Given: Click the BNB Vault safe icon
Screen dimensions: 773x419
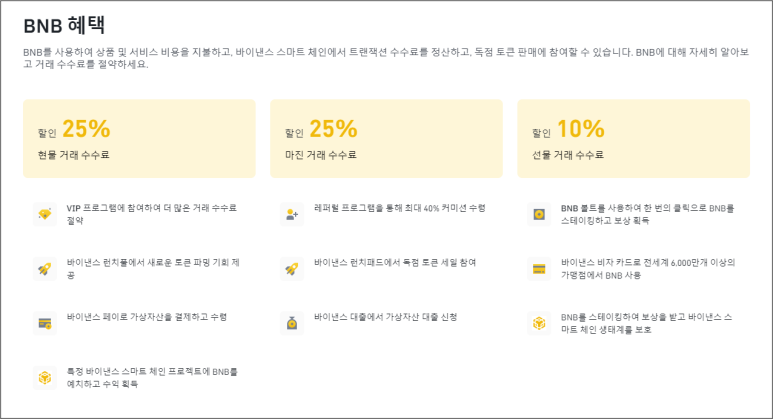Looking at the screenshot, I should (x=539, y=214).
